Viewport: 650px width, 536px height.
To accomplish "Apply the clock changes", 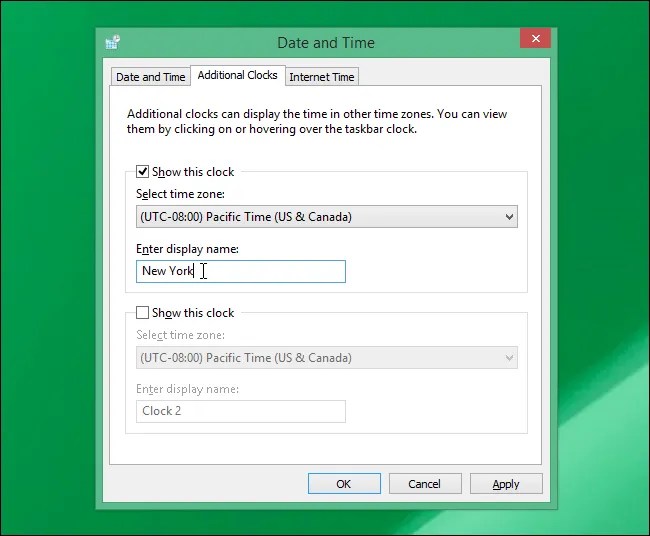I will 506,484.
